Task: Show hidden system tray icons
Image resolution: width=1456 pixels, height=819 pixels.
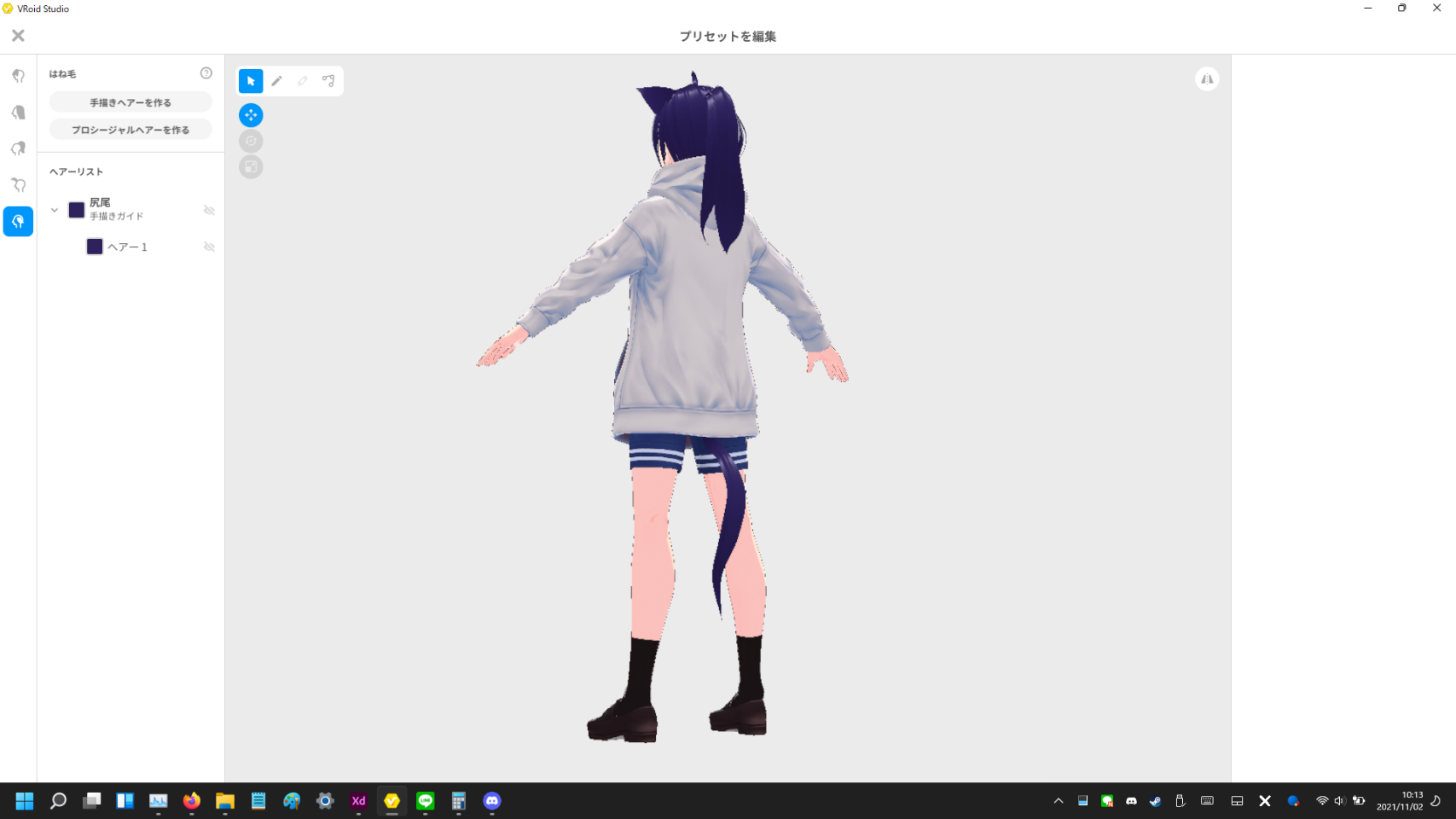Action: pos(1059,801)
